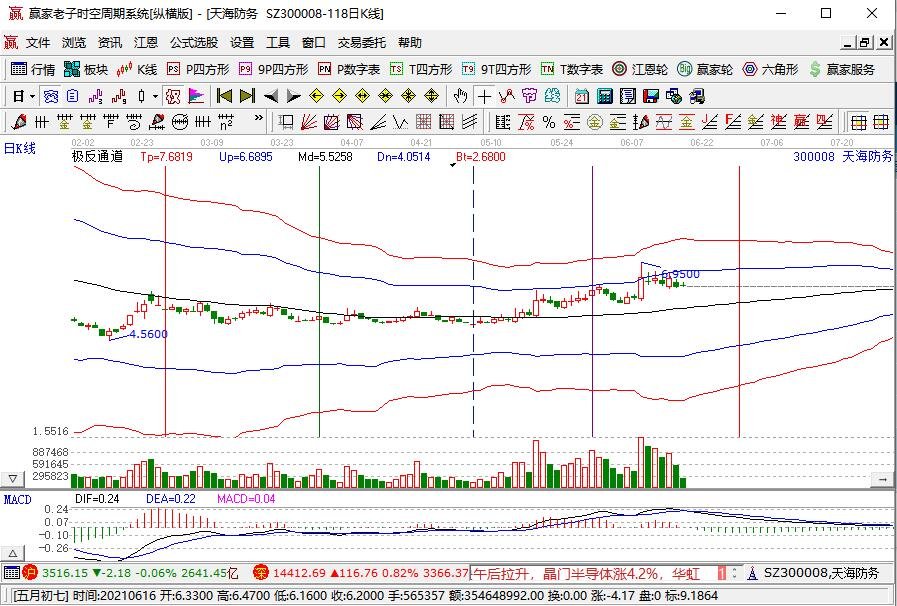Toggle the flag indicator icon

tap(196, 96)
